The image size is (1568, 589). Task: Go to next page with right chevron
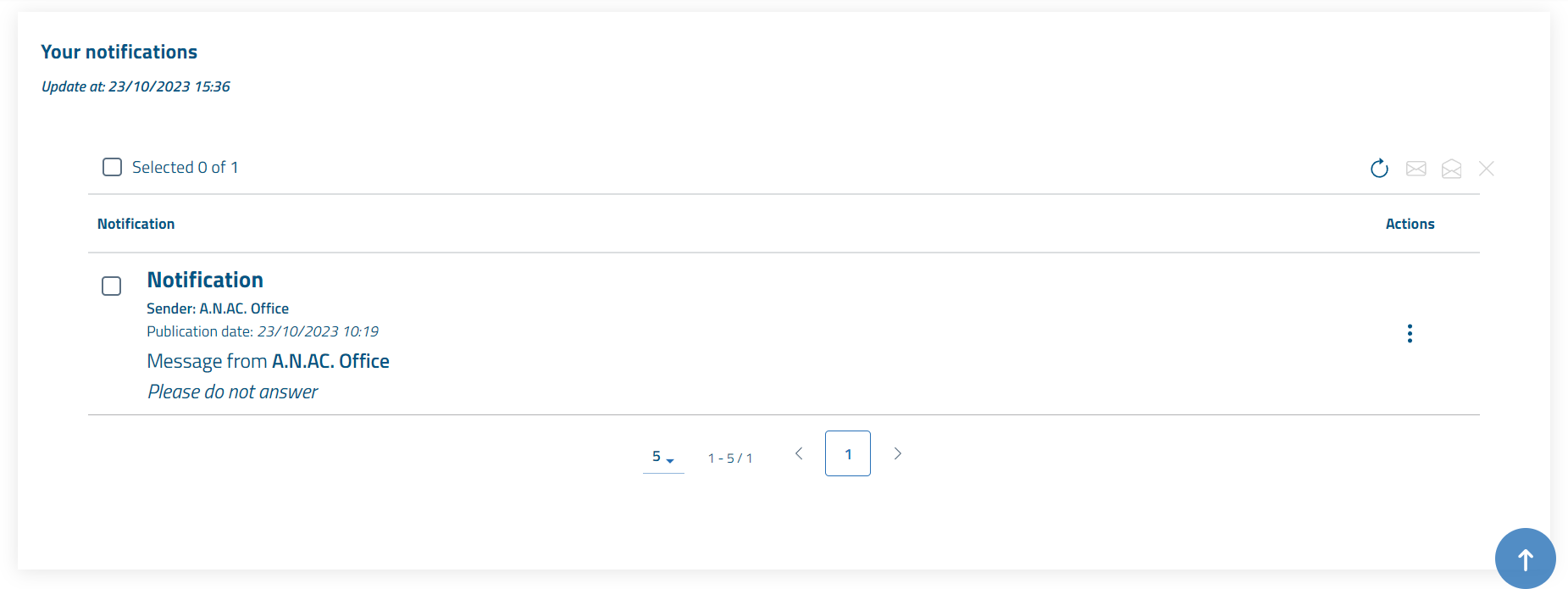898,454
